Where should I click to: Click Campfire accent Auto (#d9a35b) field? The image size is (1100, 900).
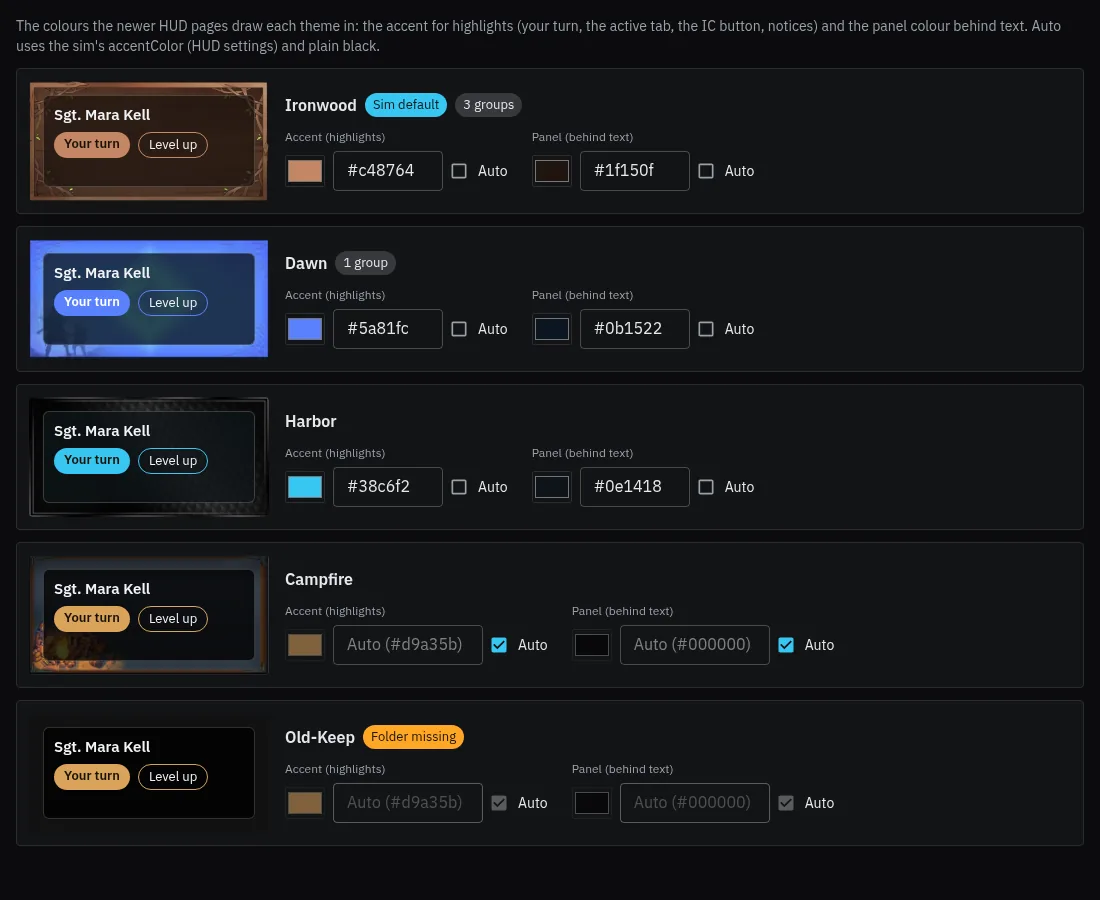click(x=408, y=644)
